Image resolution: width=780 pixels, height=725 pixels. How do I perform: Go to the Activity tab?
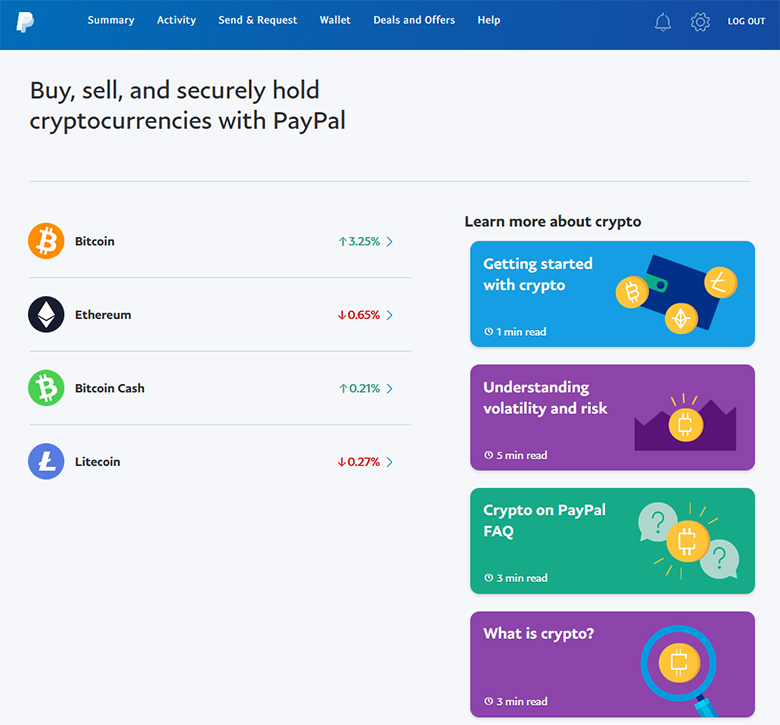pos(176,20)
